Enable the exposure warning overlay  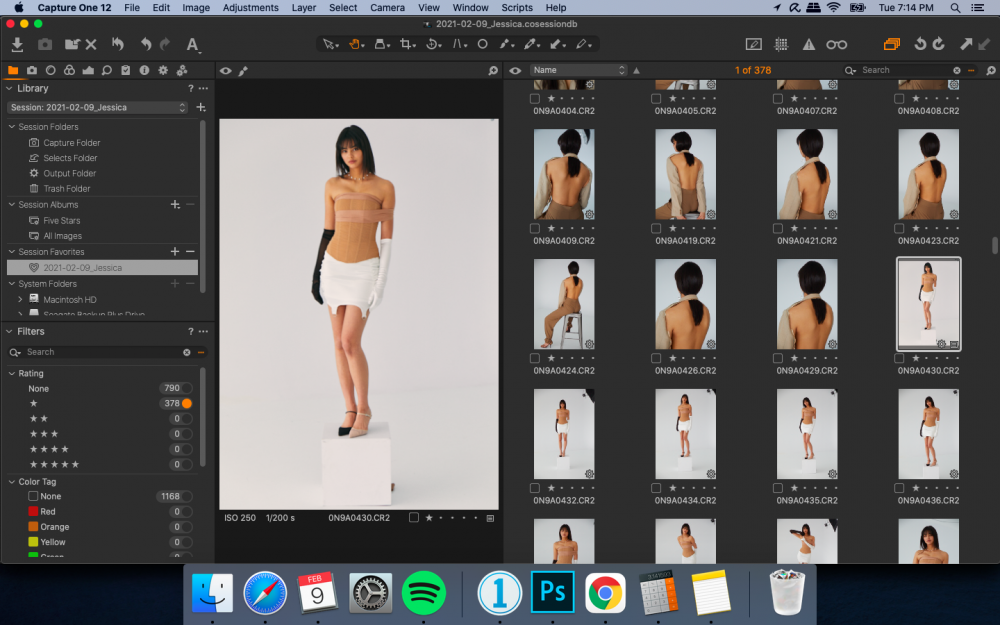(x=808, y=44)
